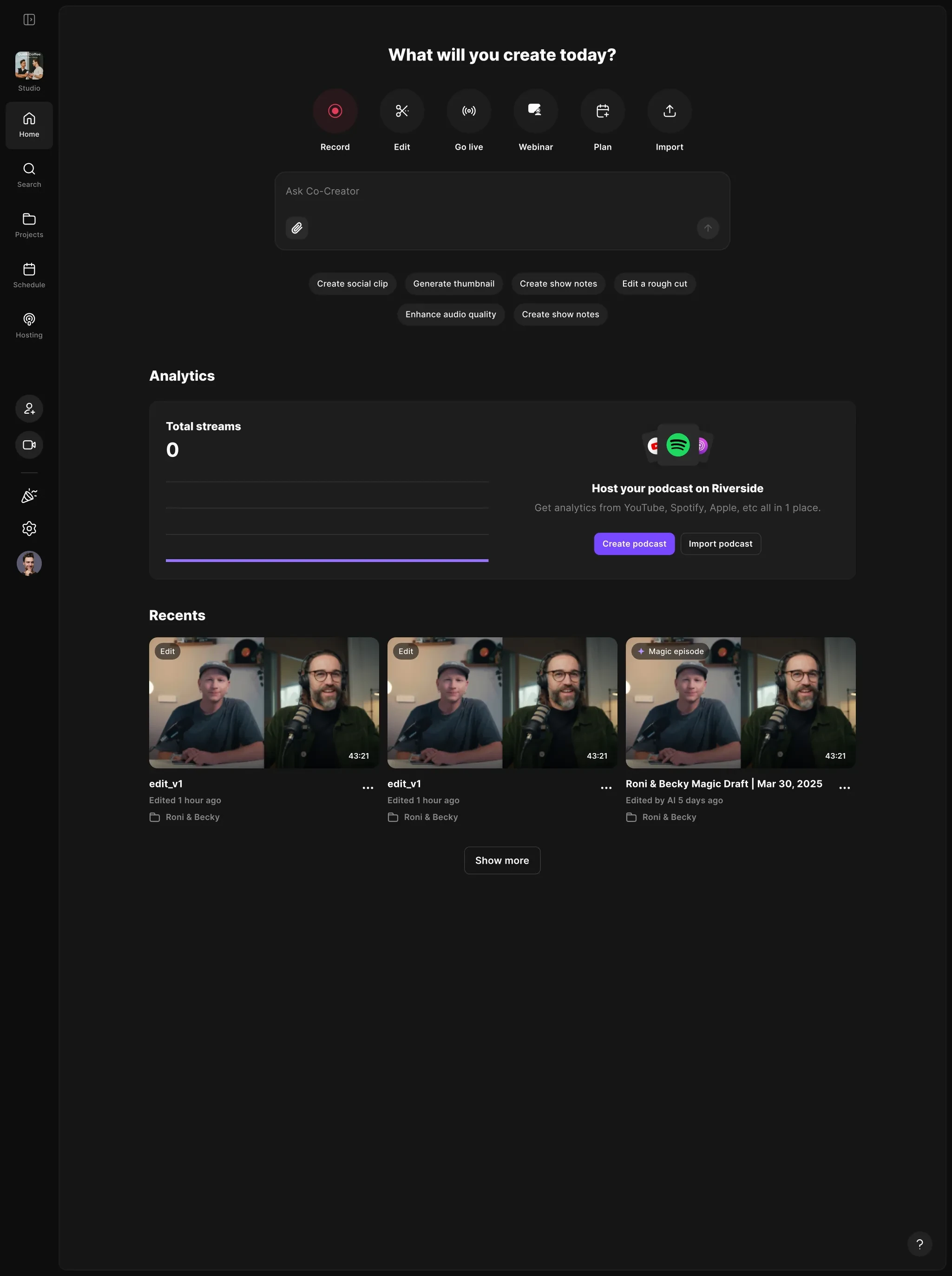This screenshot has height=1276, width=952.
Task: Click the send arrow button
Action: tap(708, 228)
